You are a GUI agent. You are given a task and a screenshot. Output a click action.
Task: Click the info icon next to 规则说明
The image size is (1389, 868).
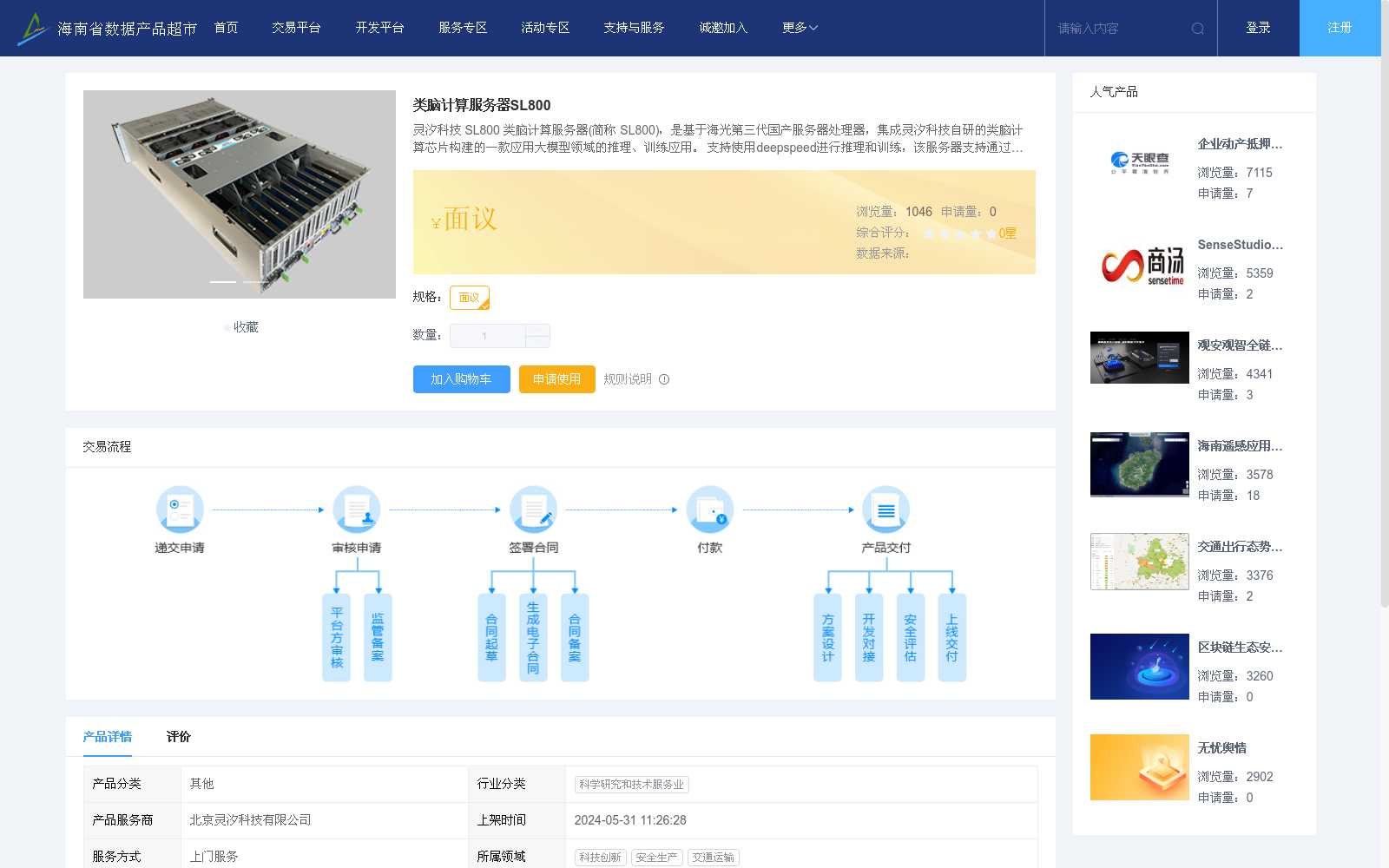664,379
